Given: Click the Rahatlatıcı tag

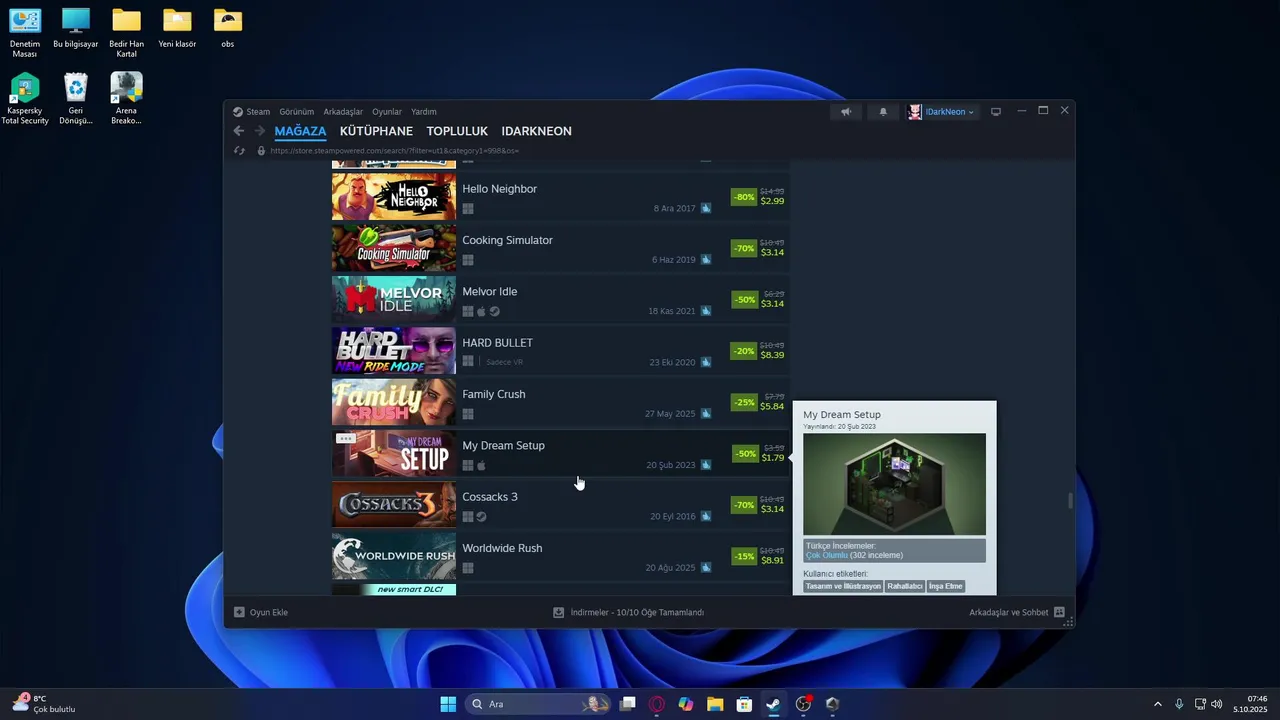Looking at the screenshot, I should (905, 586).
